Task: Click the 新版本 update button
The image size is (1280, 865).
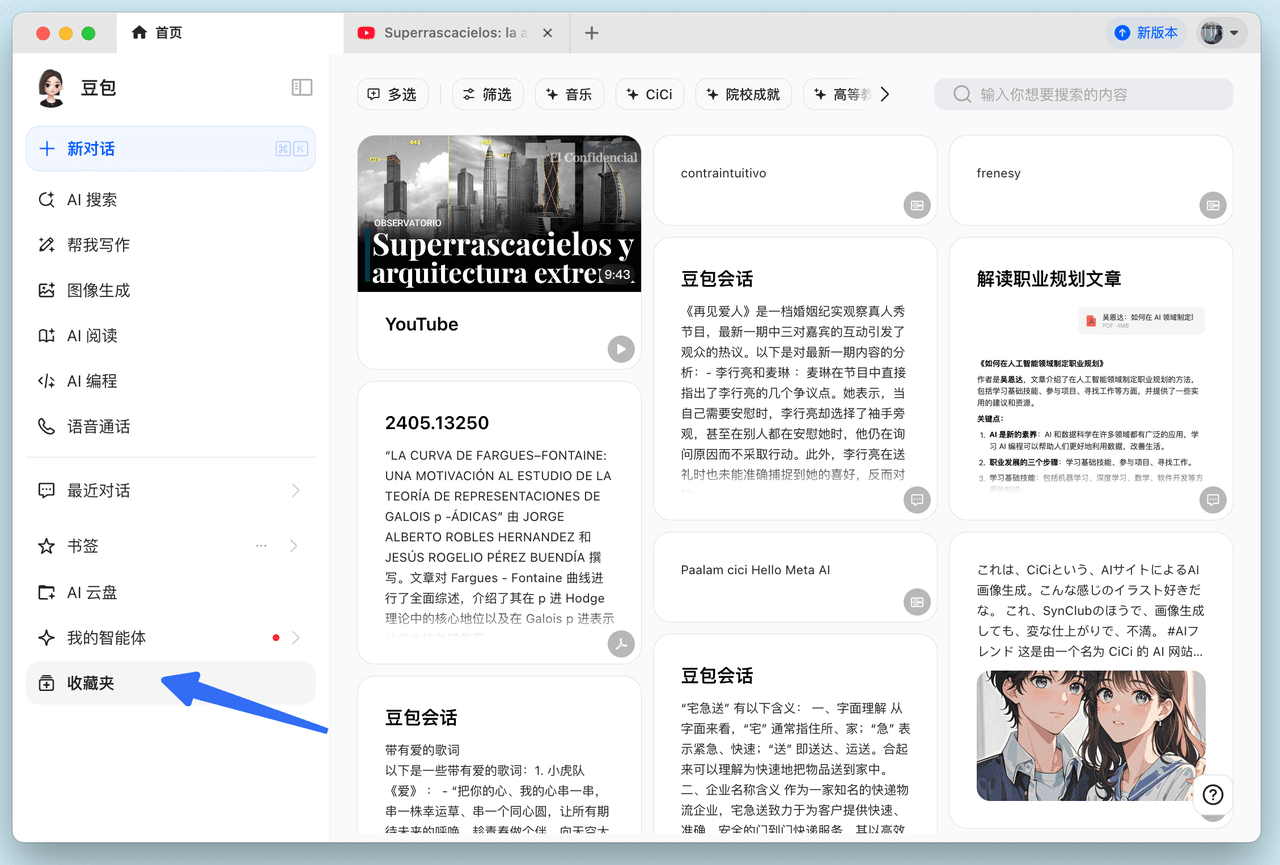Action: (x=1146, y=33)
